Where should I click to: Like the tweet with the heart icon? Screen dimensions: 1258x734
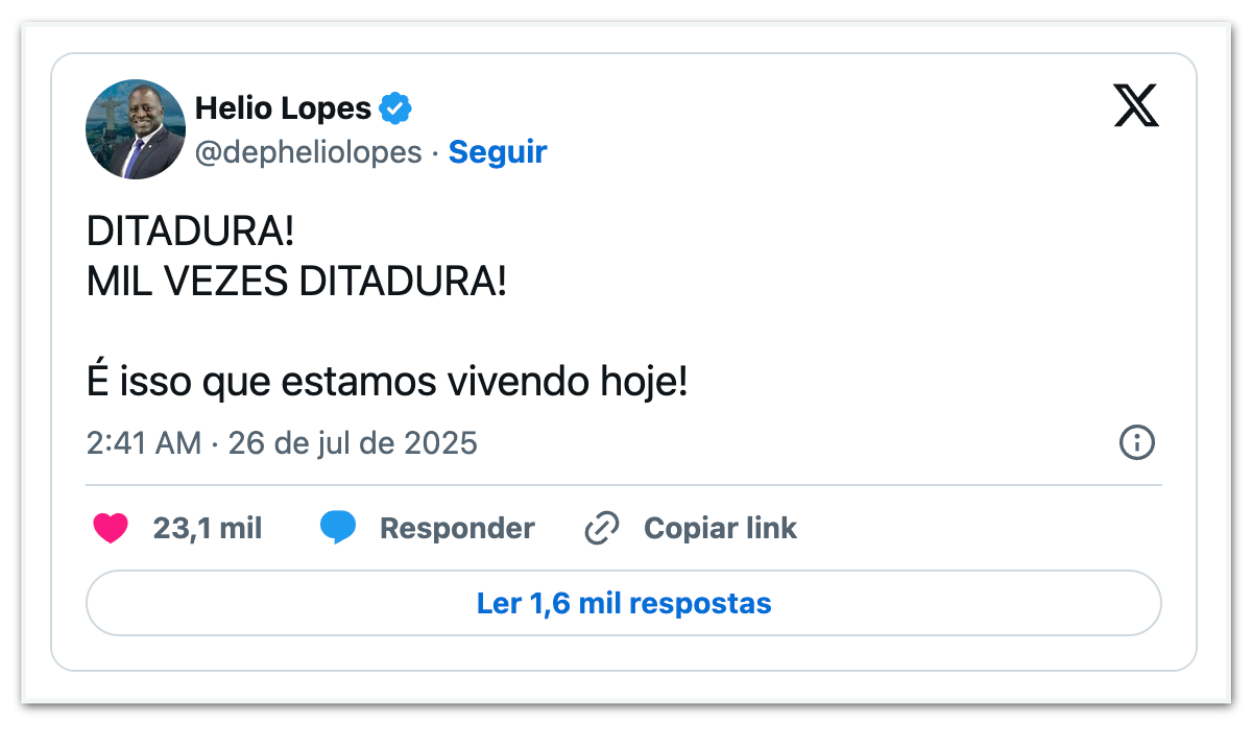111,528
